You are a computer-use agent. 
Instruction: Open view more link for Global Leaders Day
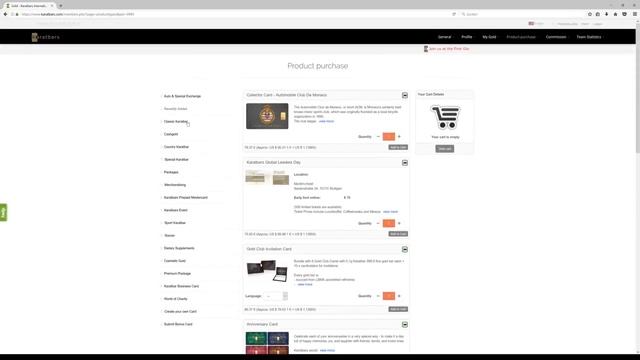pos(390,212)
